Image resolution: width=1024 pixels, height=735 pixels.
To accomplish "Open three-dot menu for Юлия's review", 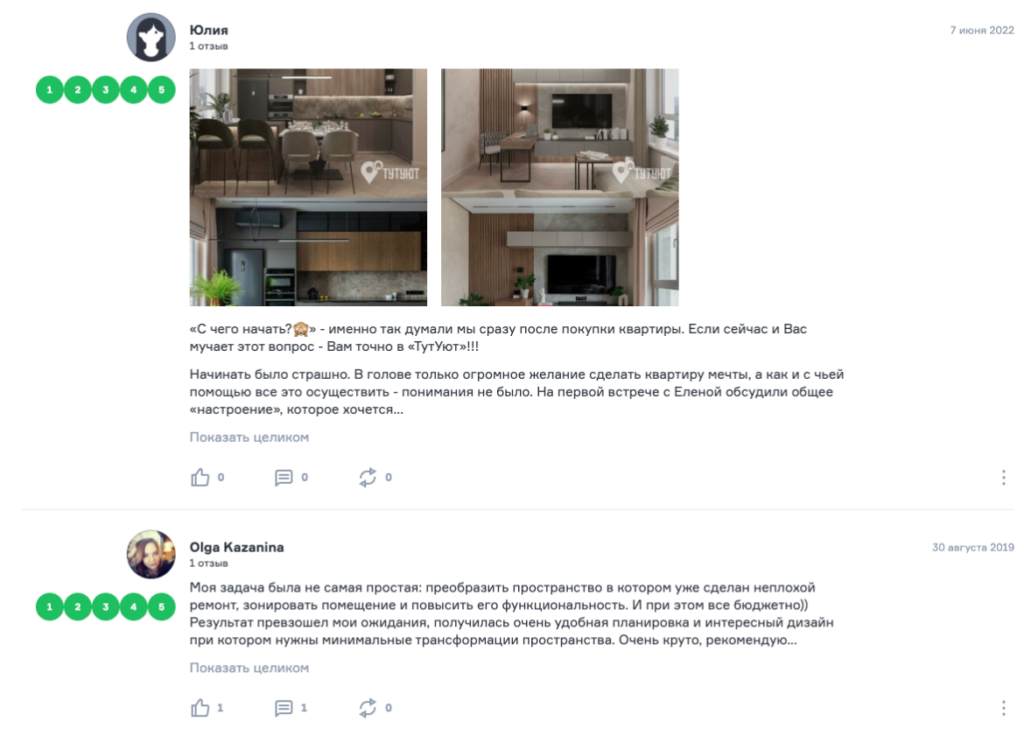I will tap(1003, 478).
